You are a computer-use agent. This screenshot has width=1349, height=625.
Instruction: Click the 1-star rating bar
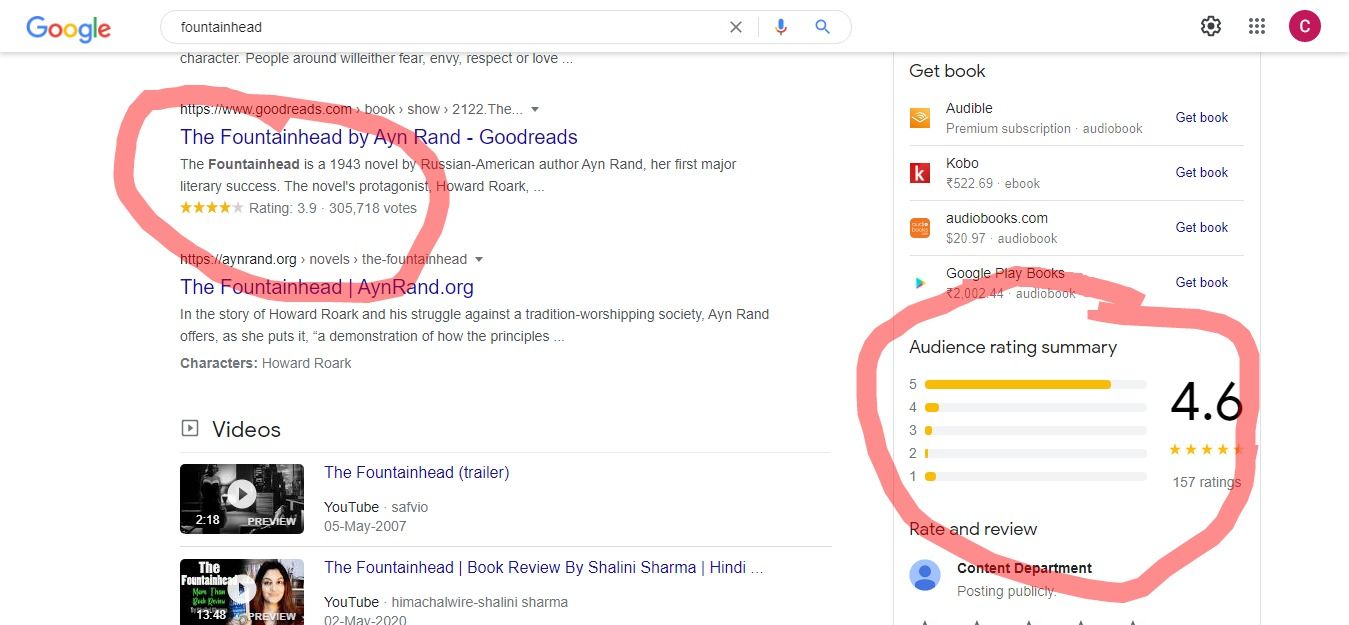pyautogui.click(x=1035, y=476)
